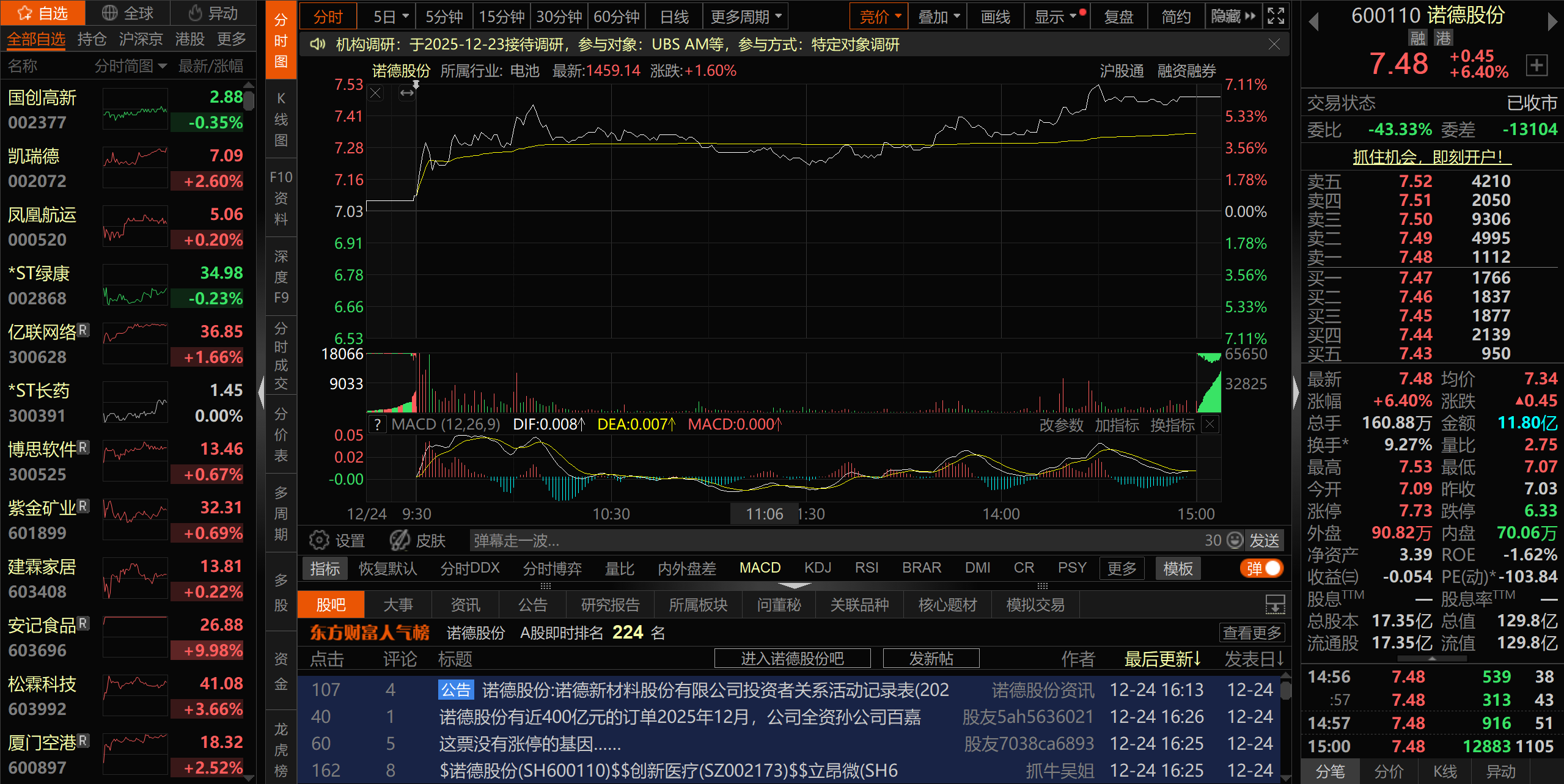Click the speaker announcement icon
The width and height of the screenshot is (1564, 784).
(x=317, y=45)
